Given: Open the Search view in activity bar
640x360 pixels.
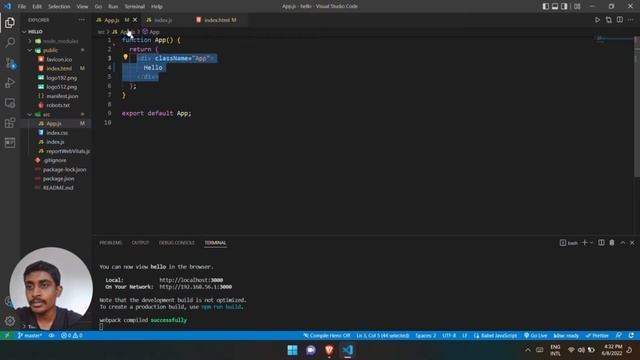Looking at the screenshot, I should (10, 42).
